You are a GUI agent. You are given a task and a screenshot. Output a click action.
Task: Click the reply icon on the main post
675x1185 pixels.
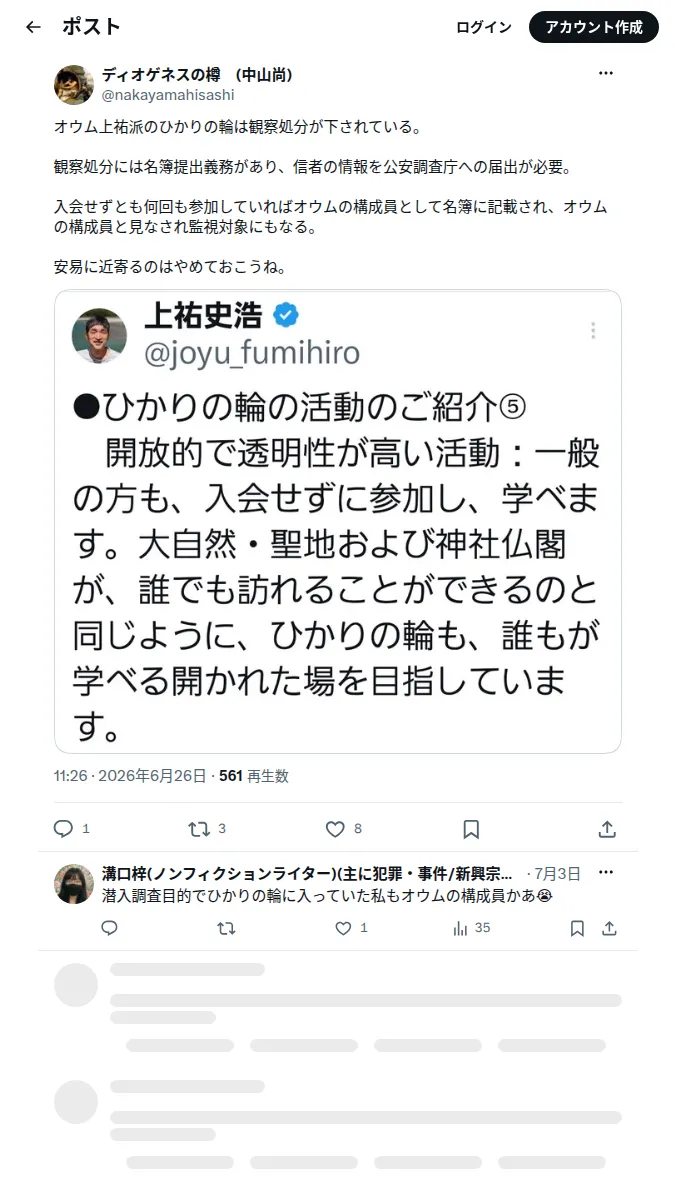click(63, 829)
